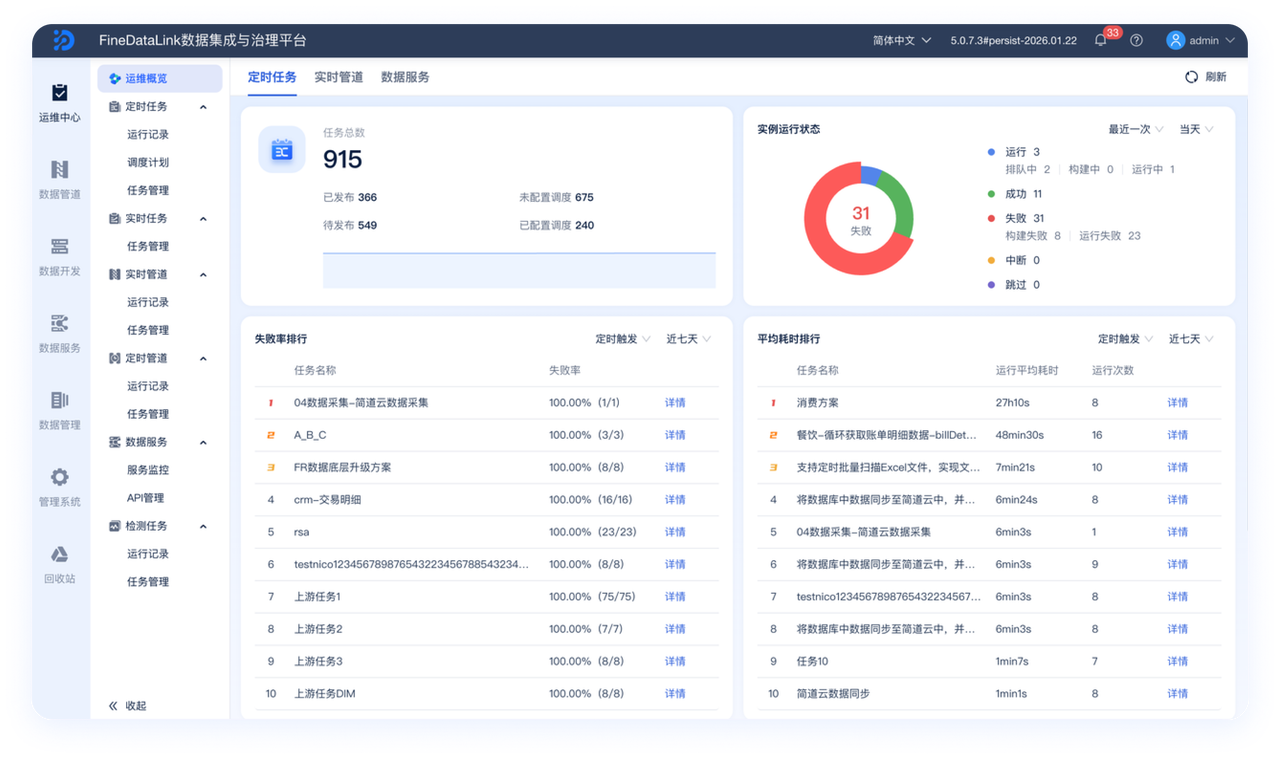
Task: Click the 刷新 refresh icon
Action: pos(1191,77)
